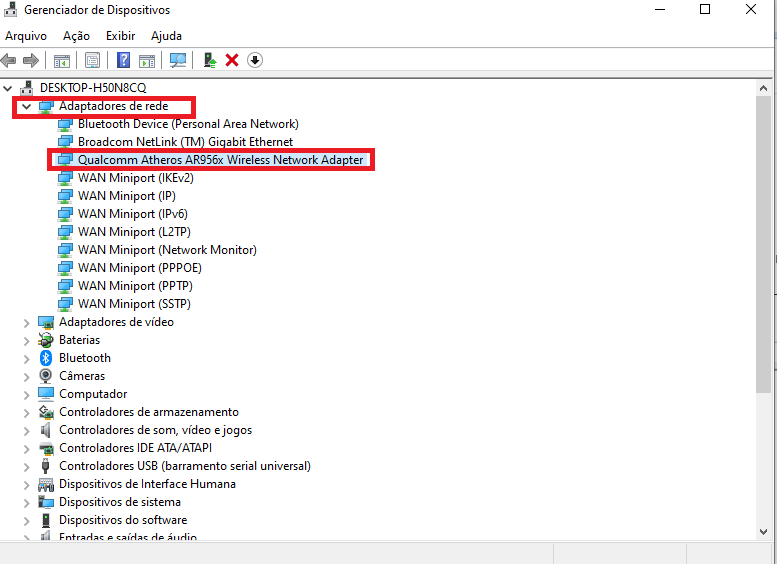Screen dimensions: 777x564
Task: Click the scrollbar down arrow
Action: (763, 532)
